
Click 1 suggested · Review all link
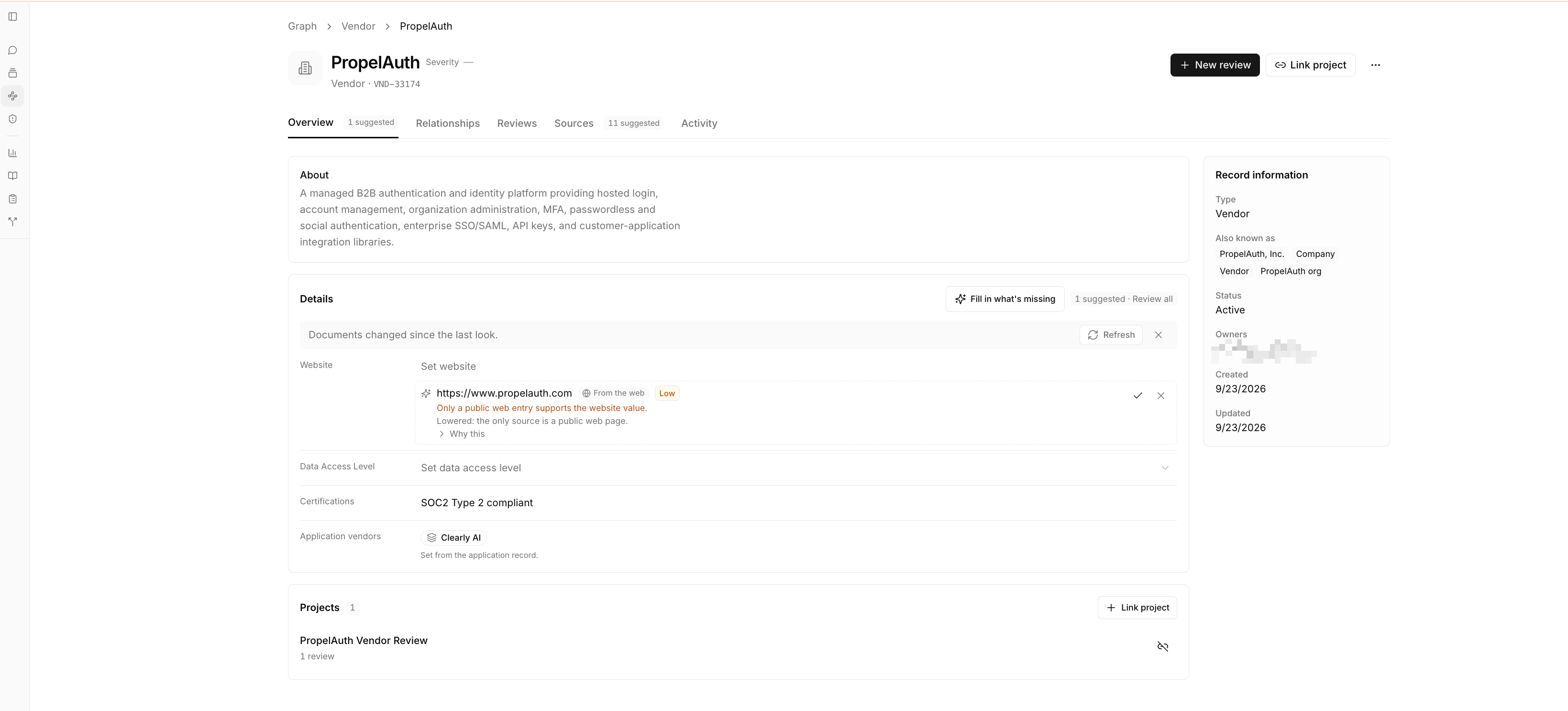tap(1123, 299)
